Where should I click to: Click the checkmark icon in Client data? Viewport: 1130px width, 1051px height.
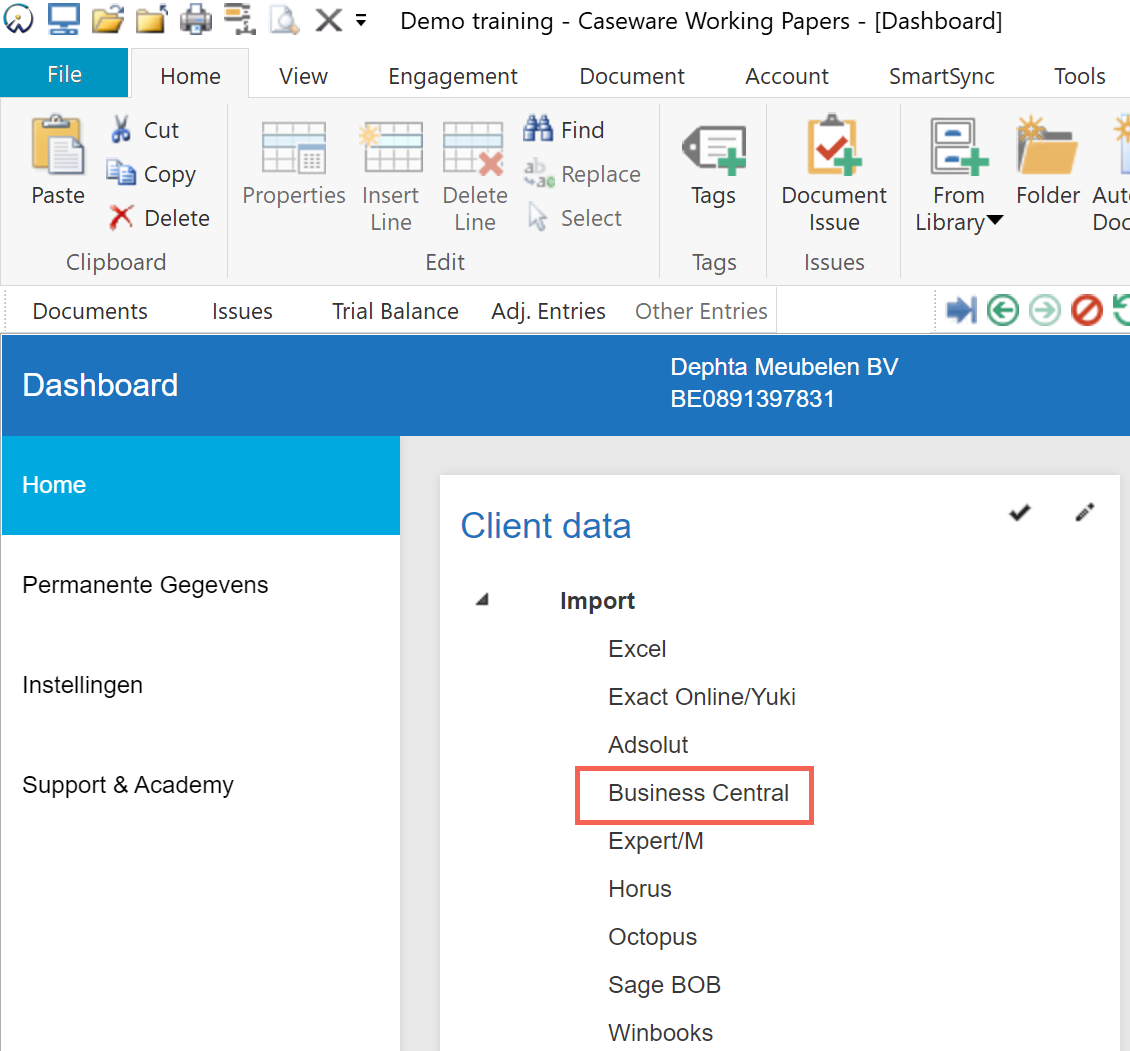1019,513
